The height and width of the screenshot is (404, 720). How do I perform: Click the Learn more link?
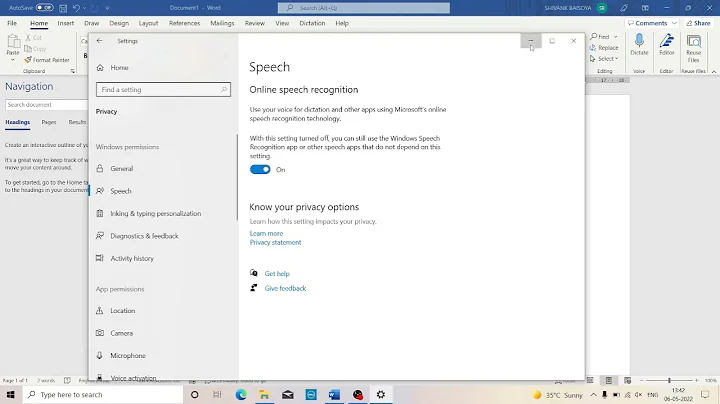tap(266, 233)
